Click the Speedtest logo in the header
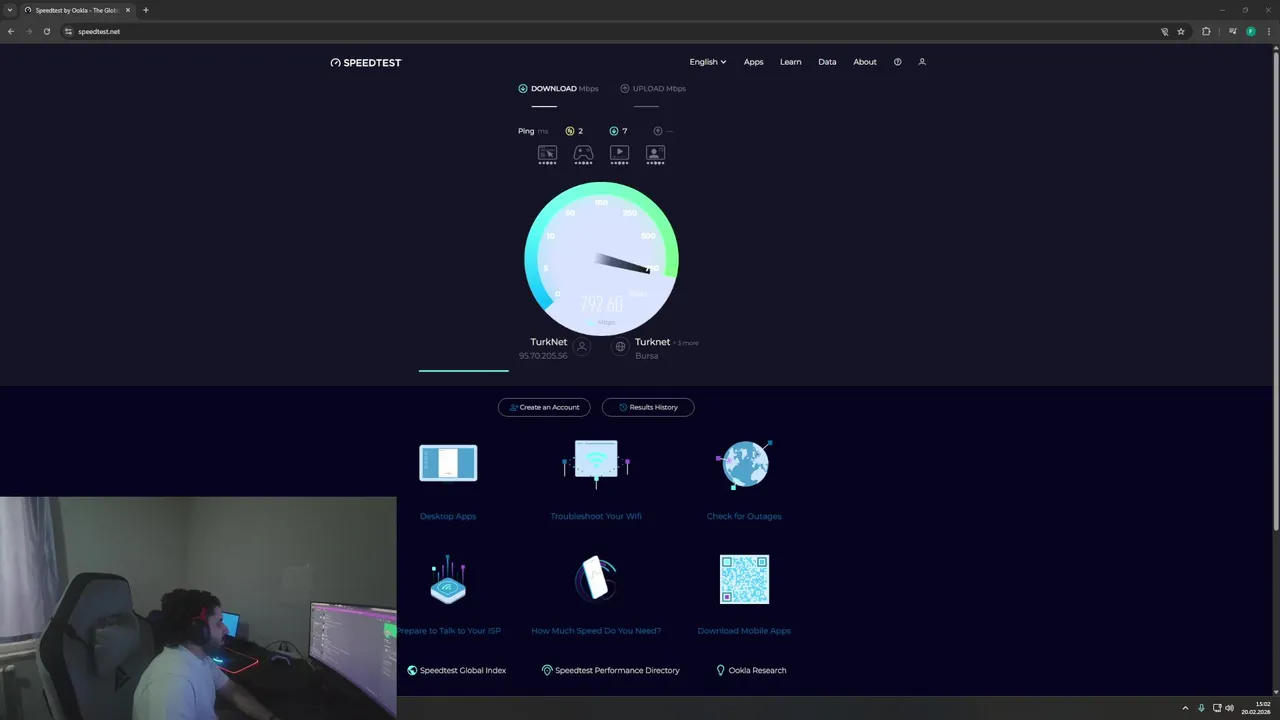The image size is (1280, 720). 366,62
